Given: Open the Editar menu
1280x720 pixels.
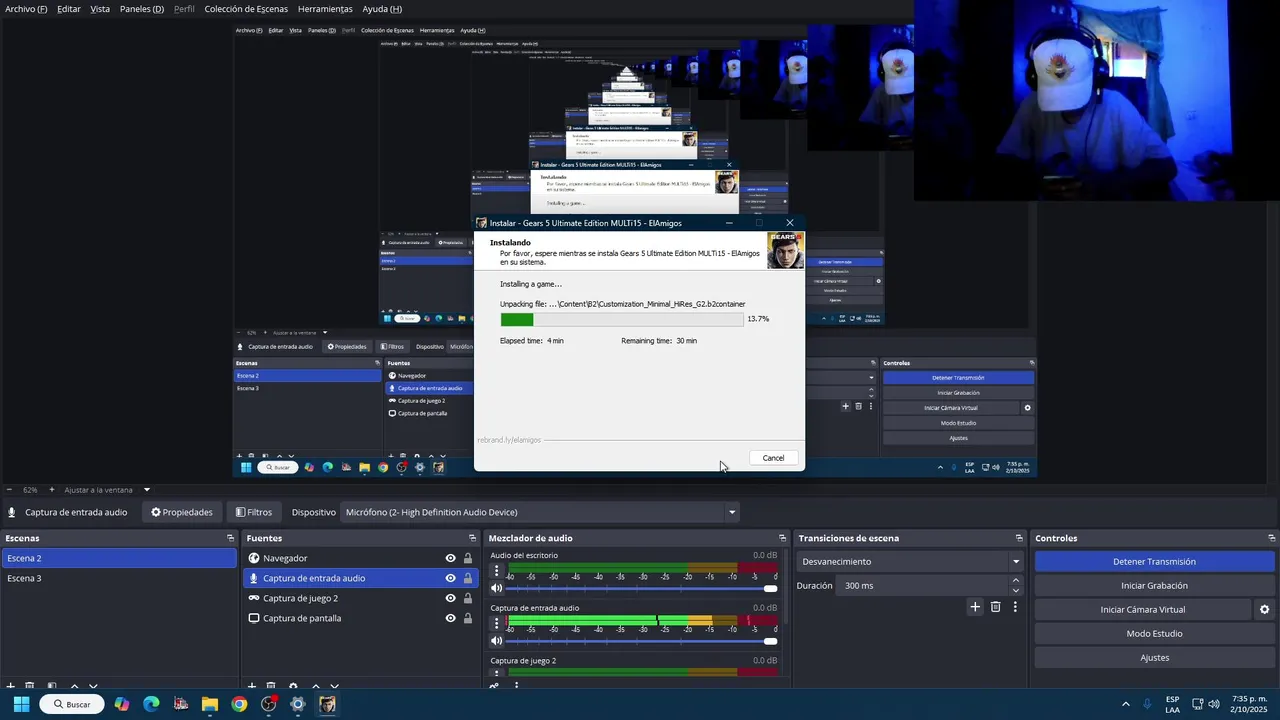Looking at the screenshot, I should (x=69, y=9).
